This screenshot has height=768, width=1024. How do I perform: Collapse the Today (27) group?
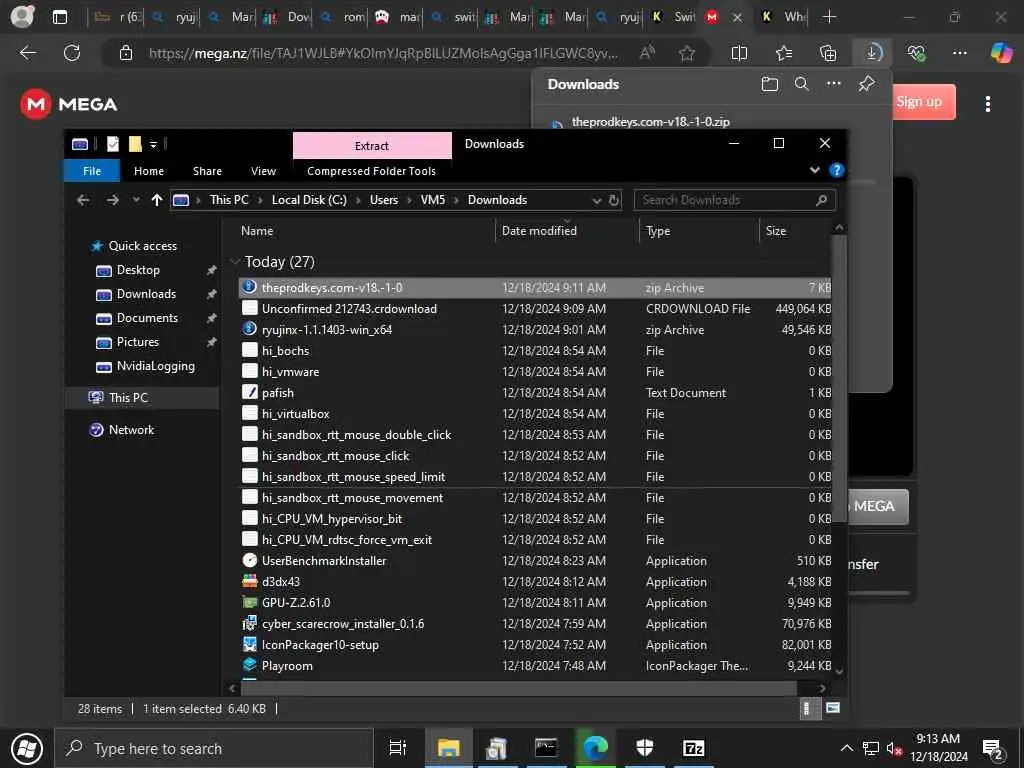(x=234, y=262)
